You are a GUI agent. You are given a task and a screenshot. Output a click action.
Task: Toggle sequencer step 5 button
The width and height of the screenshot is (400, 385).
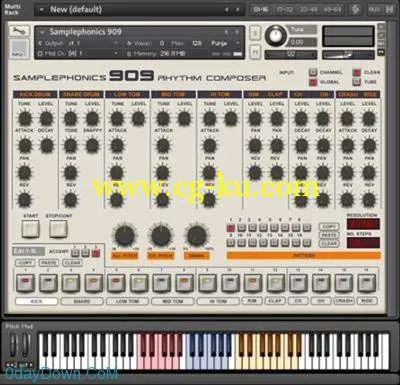pos(116,282)
